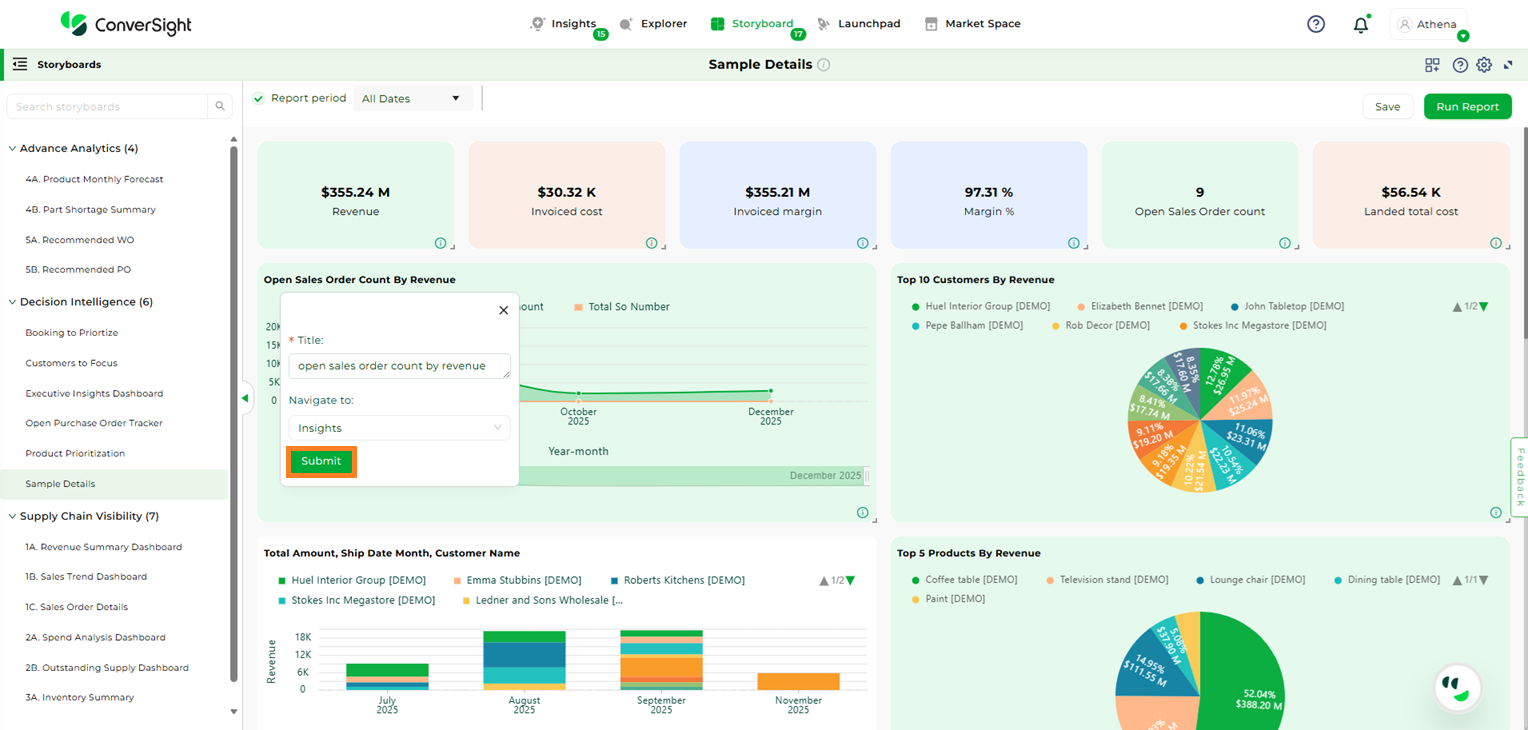Click the Run Report button
The width and height of the screenshot is (1528, 730).
tap(1467, 107)
